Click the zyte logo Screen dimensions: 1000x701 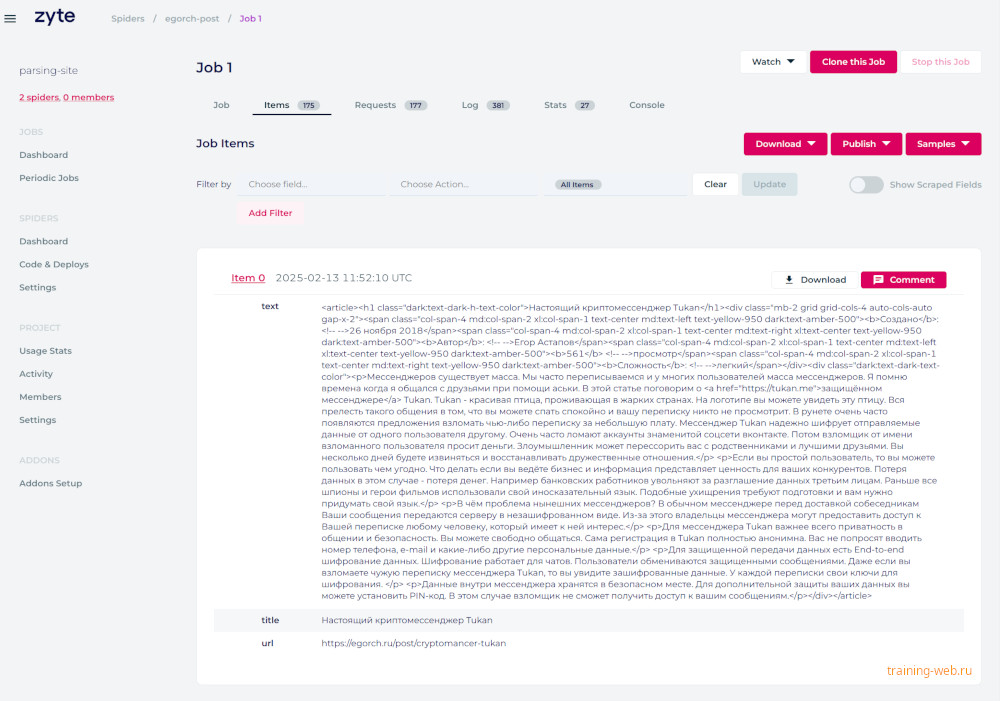(55, 17)
